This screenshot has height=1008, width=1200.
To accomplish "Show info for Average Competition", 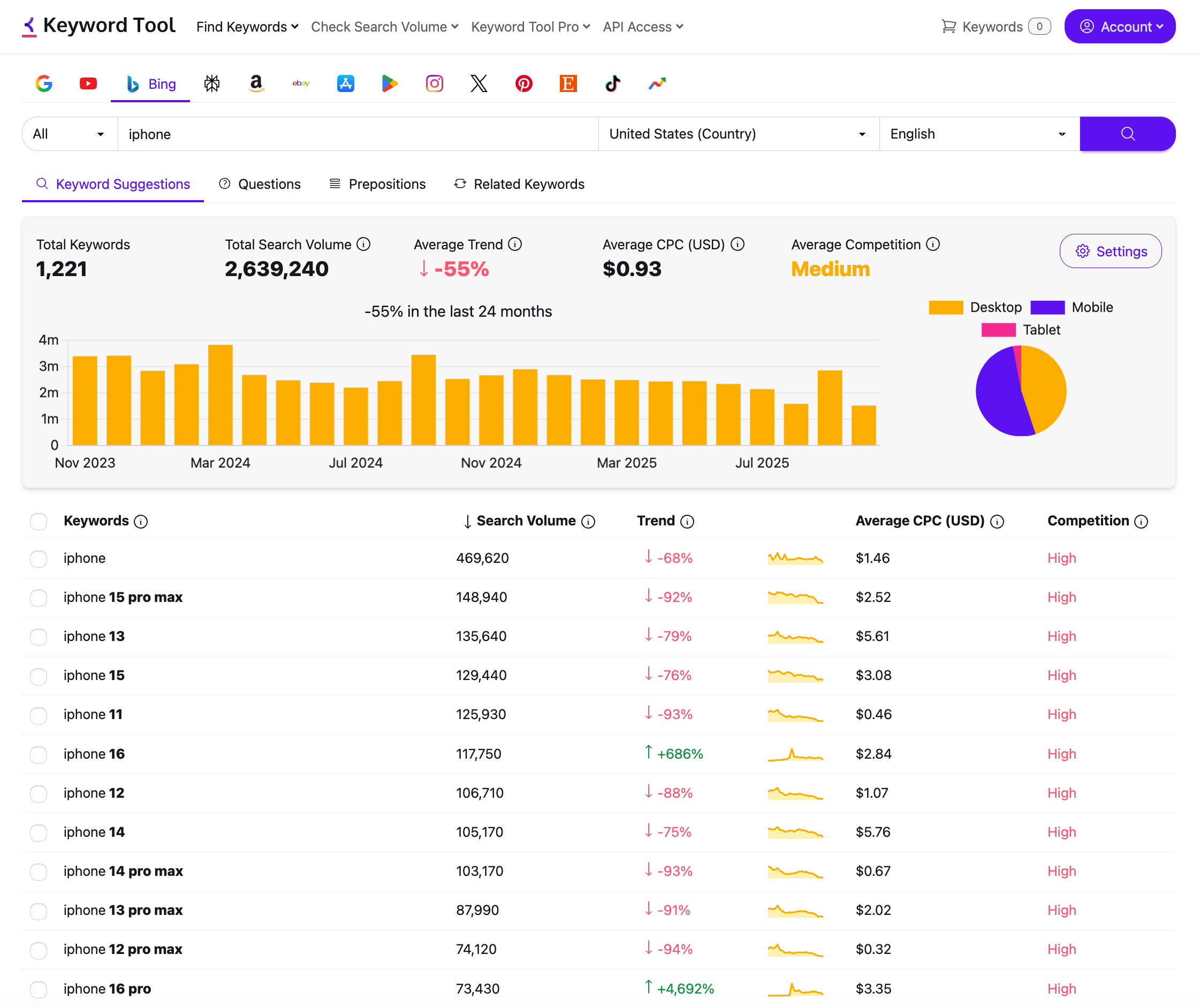I will (x=933, y=245).
